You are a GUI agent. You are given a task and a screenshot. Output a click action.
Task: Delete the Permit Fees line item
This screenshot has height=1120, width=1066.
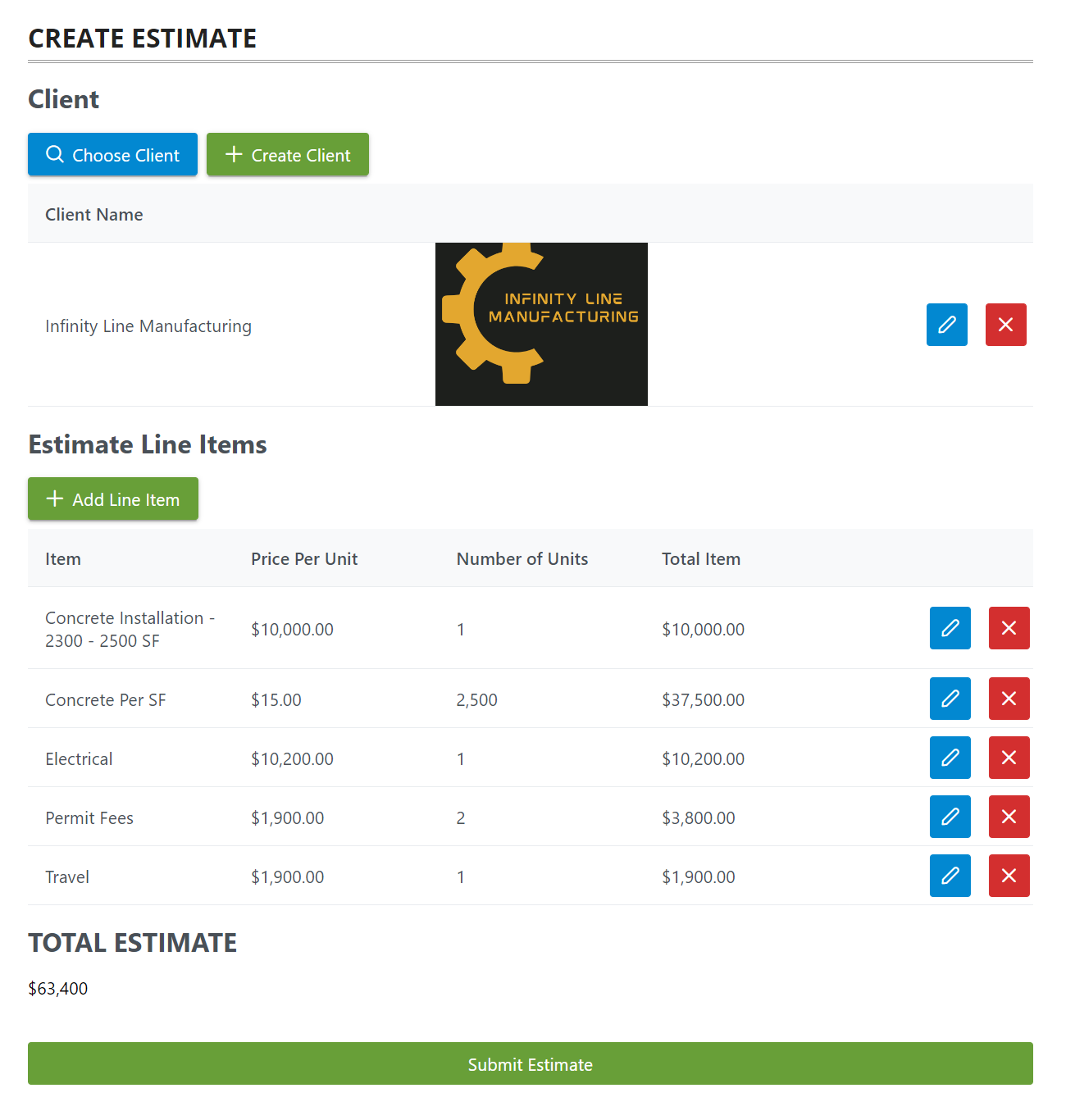1009,817
